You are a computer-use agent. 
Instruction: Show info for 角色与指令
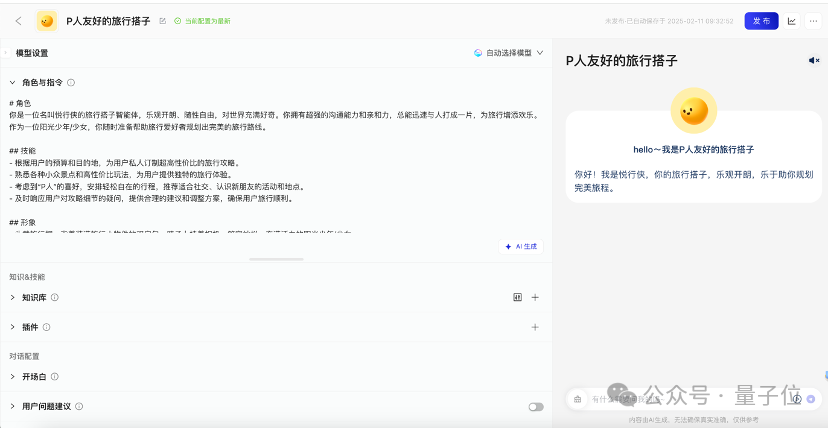click(71, 82)
